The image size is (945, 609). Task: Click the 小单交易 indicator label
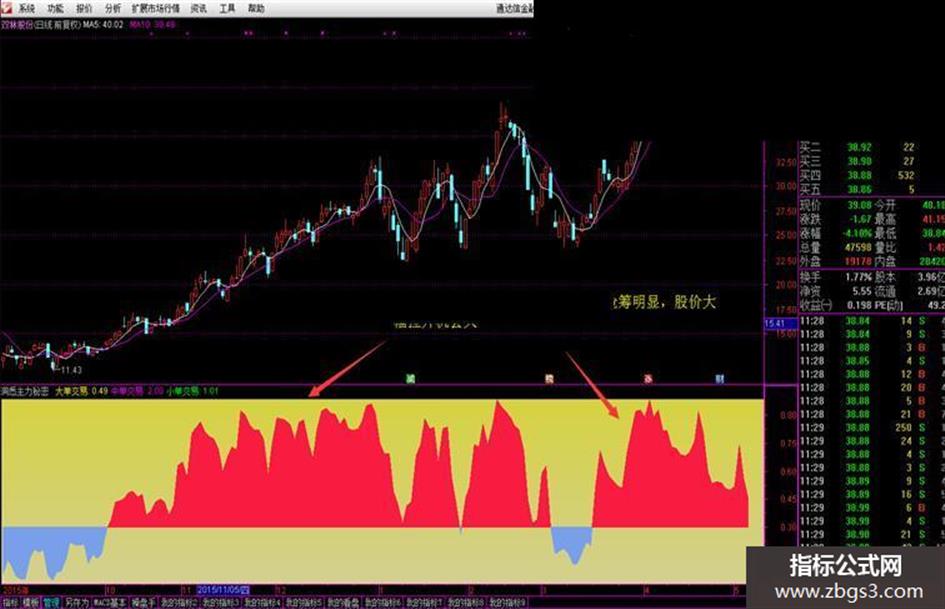[183, 391]
